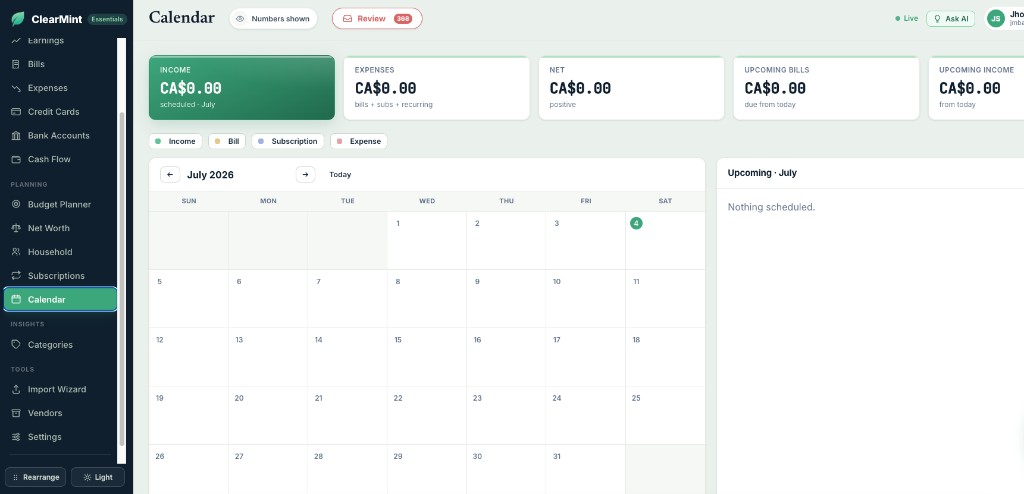Image resolution: width=1024 pixels, height=494 pixels.
Task: Open Review with 368 items
Action: [x=377, y=19]
